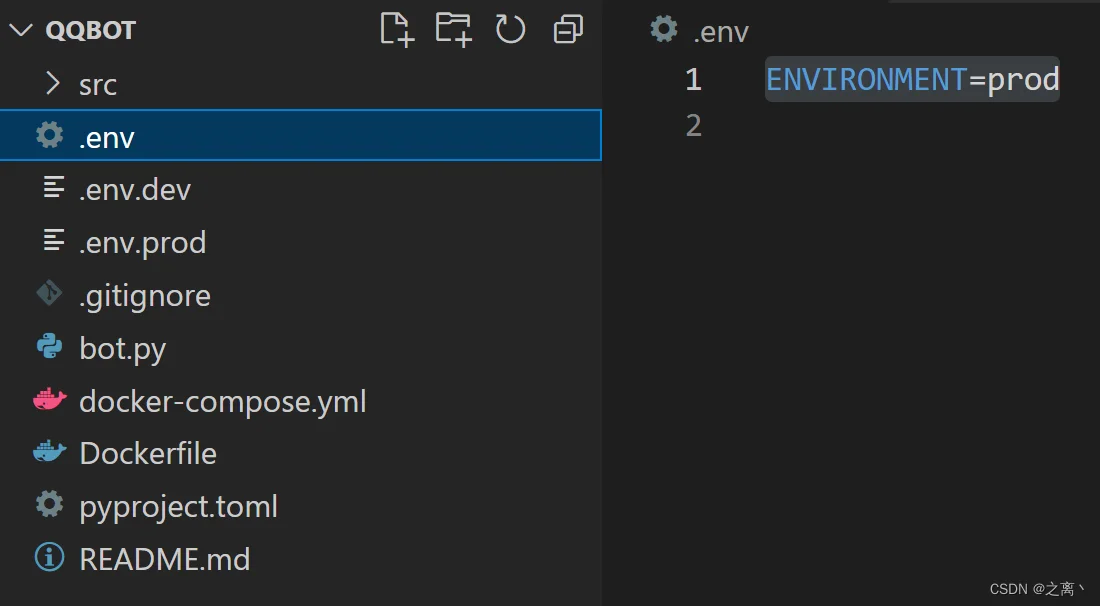Click the pink Docker icon for docker-compose.yml
Viewport: 1100px width, 606px height.
click(50, 400)
